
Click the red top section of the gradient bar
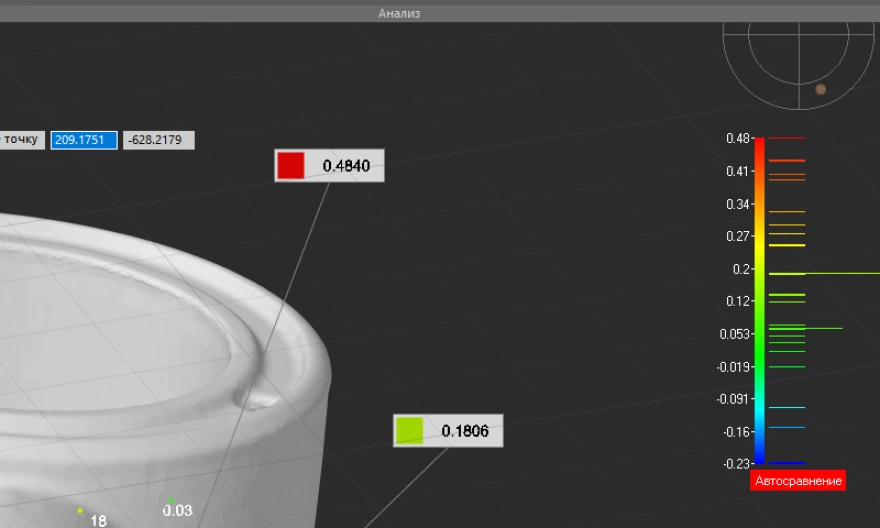tap(760, 150)
